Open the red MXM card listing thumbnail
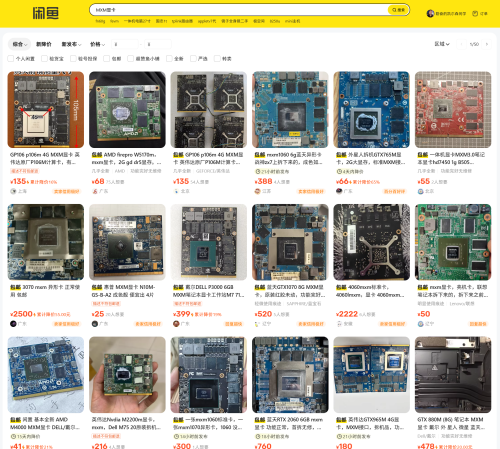Image resolution: width=500 pixels, height=449 pixels. pos(453,110)
